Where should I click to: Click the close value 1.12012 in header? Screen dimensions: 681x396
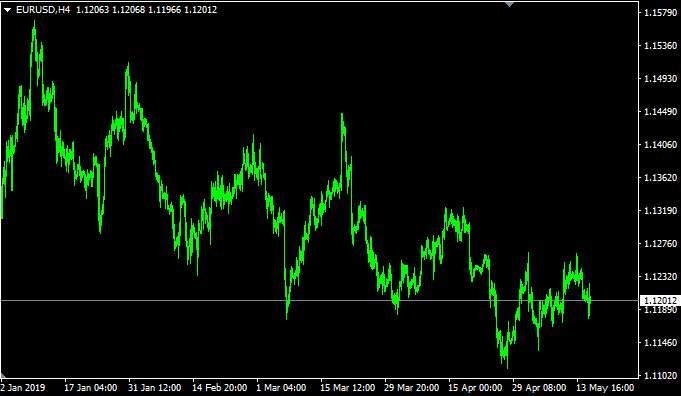point(201,10)
